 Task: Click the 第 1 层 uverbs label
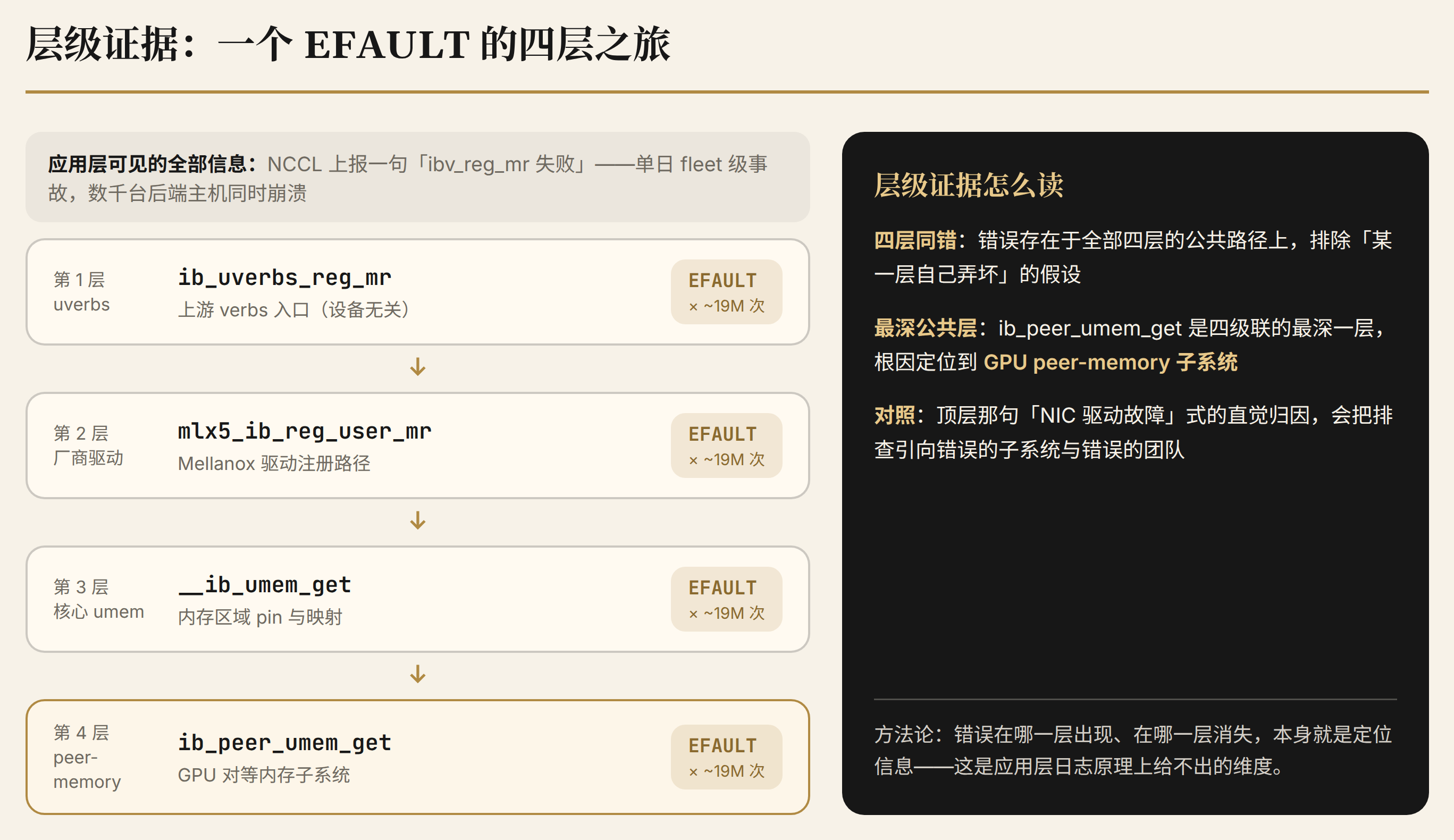(x=81, y=292)
